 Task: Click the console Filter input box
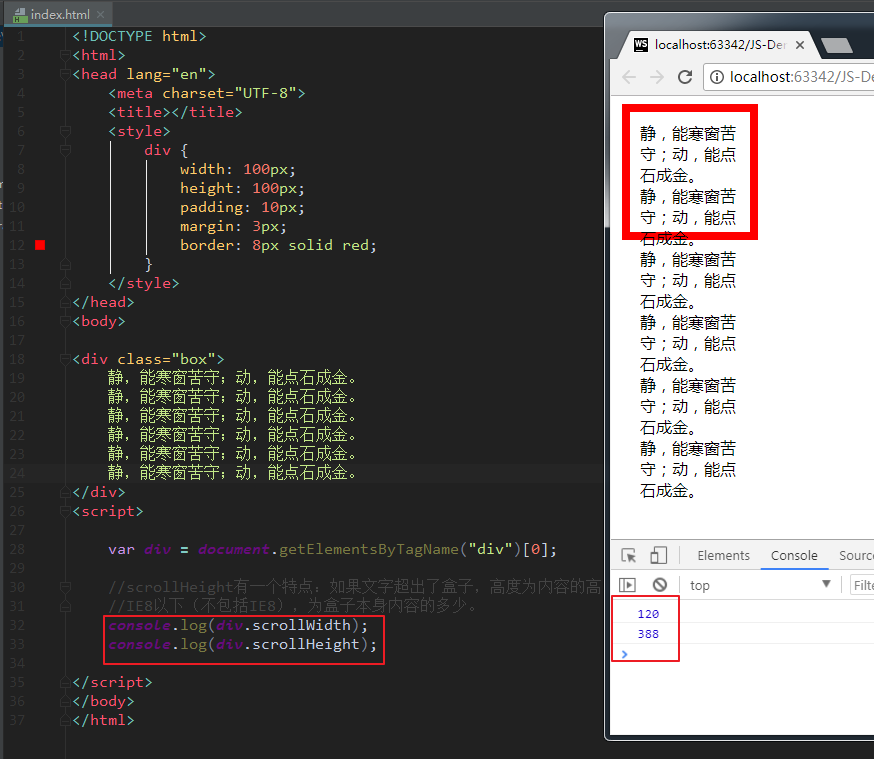(x=864, y=585)
